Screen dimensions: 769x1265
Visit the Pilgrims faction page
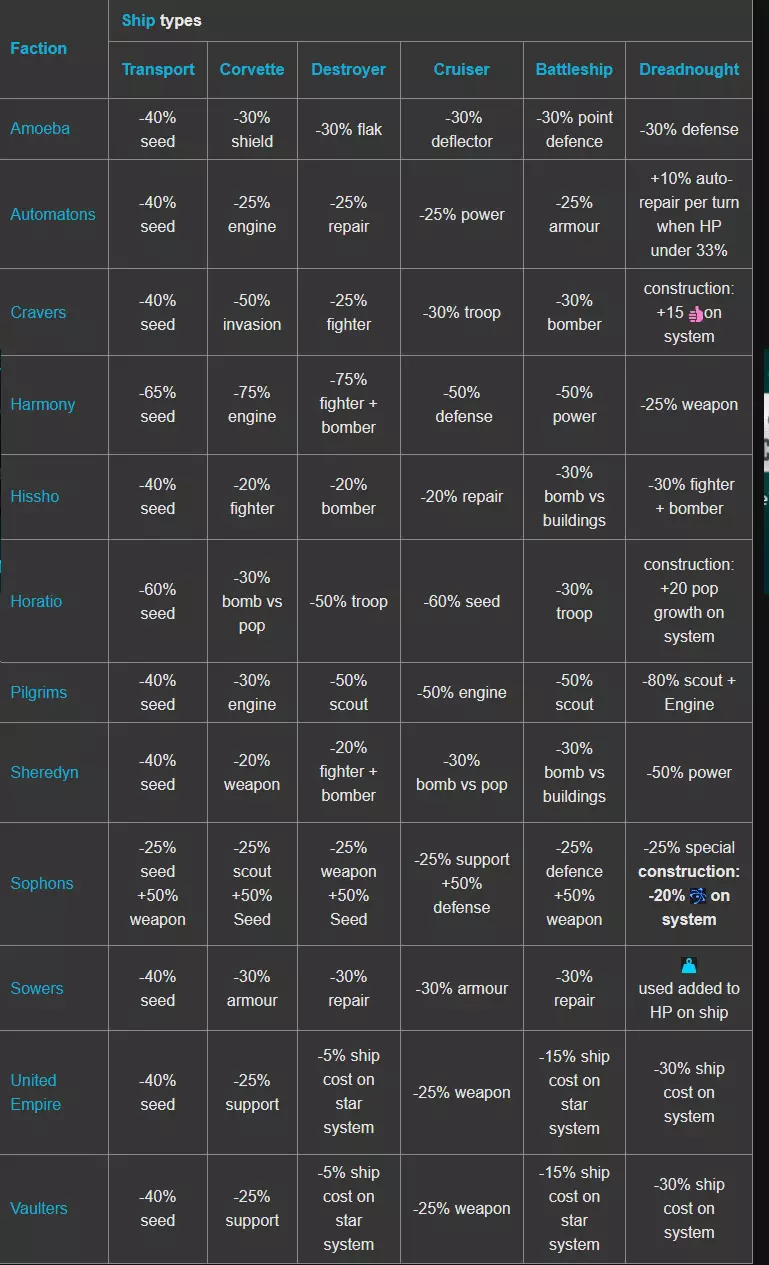click(x=39, y=692)
